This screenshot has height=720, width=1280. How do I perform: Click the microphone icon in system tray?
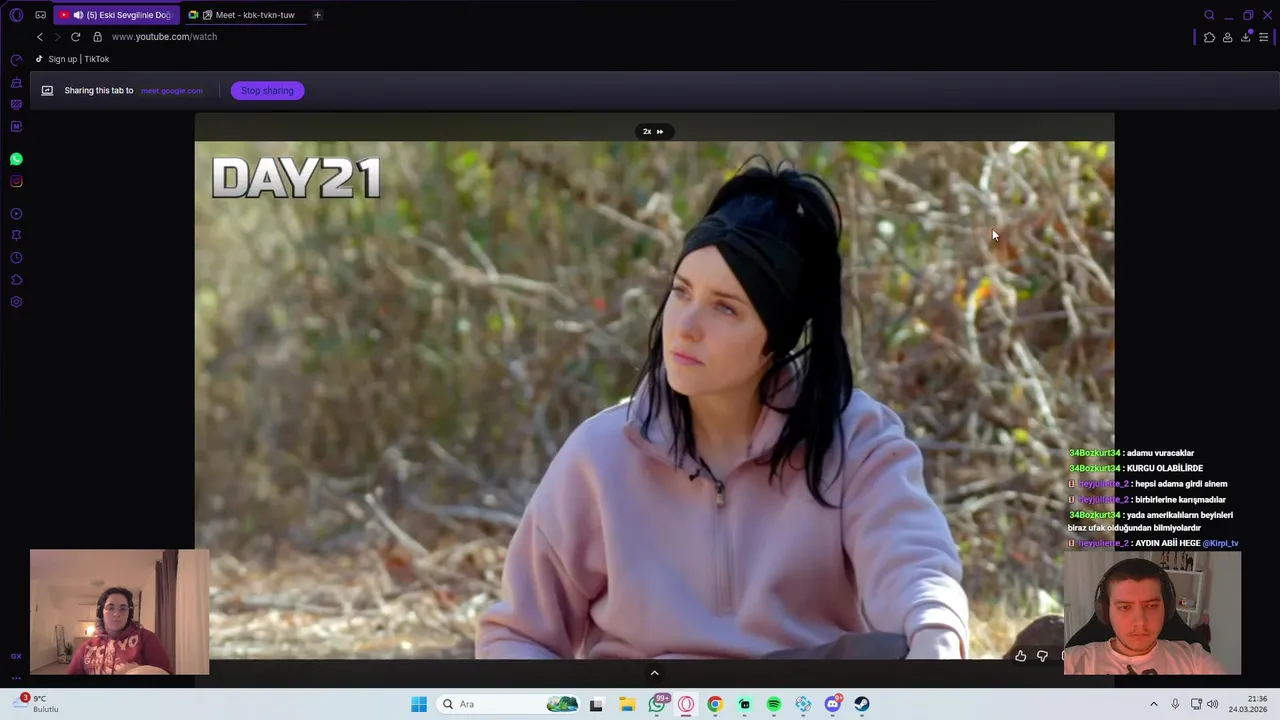coord(1175,704)
